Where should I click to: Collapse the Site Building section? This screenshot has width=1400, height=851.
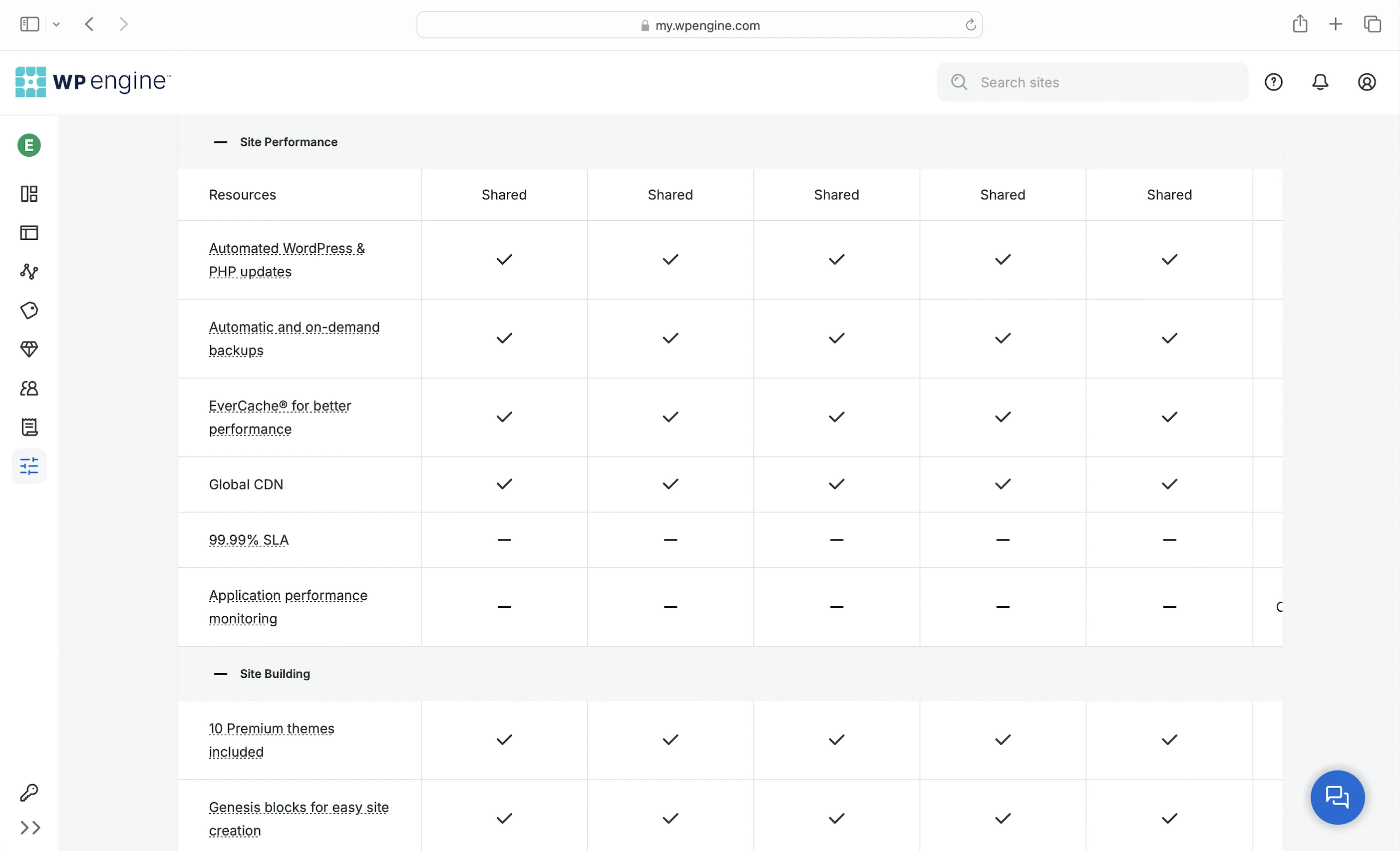[x=221, y=674]
